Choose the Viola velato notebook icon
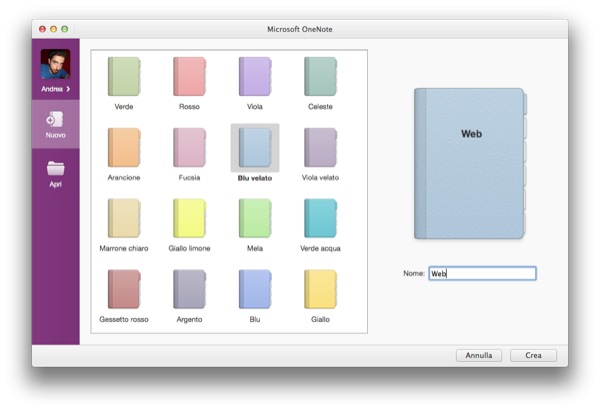Image resolution: width=600 pixels, height=411 pixels. [x=320, y=147]
